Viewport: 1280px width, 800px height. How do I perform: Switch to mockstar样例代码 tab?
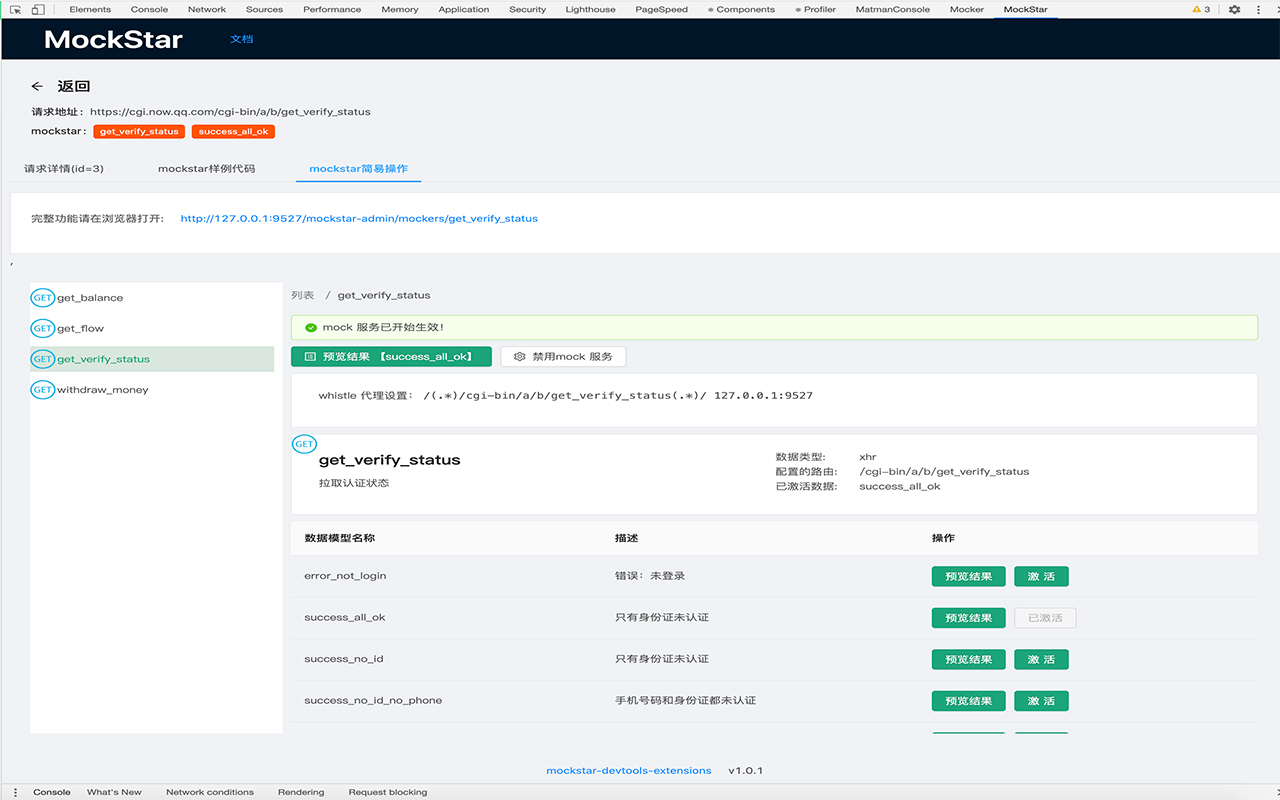coord(207,168)
